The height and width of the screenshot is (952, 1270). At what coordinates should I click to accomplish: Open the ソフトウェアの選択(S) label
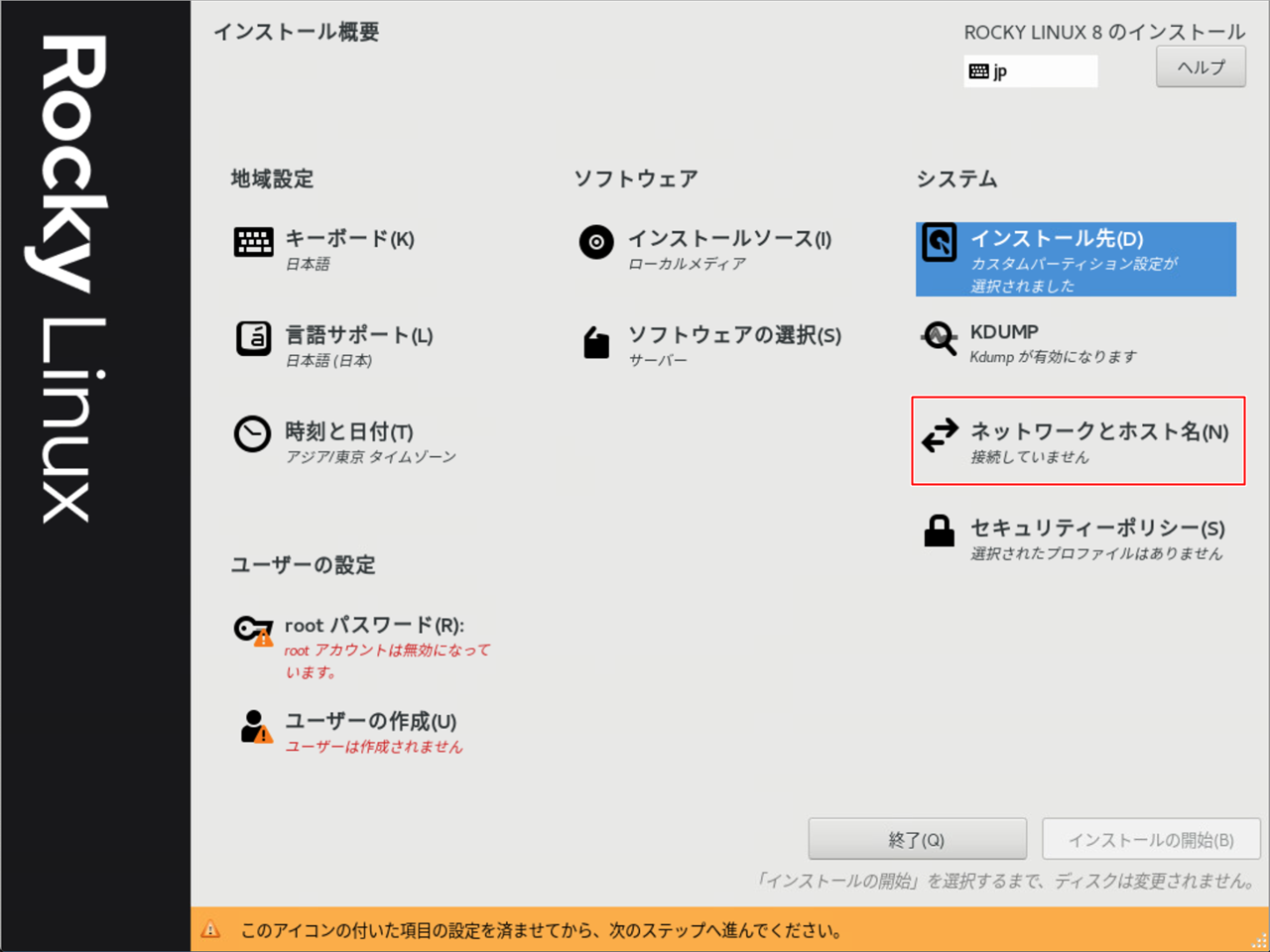click(x=734, y=335)
